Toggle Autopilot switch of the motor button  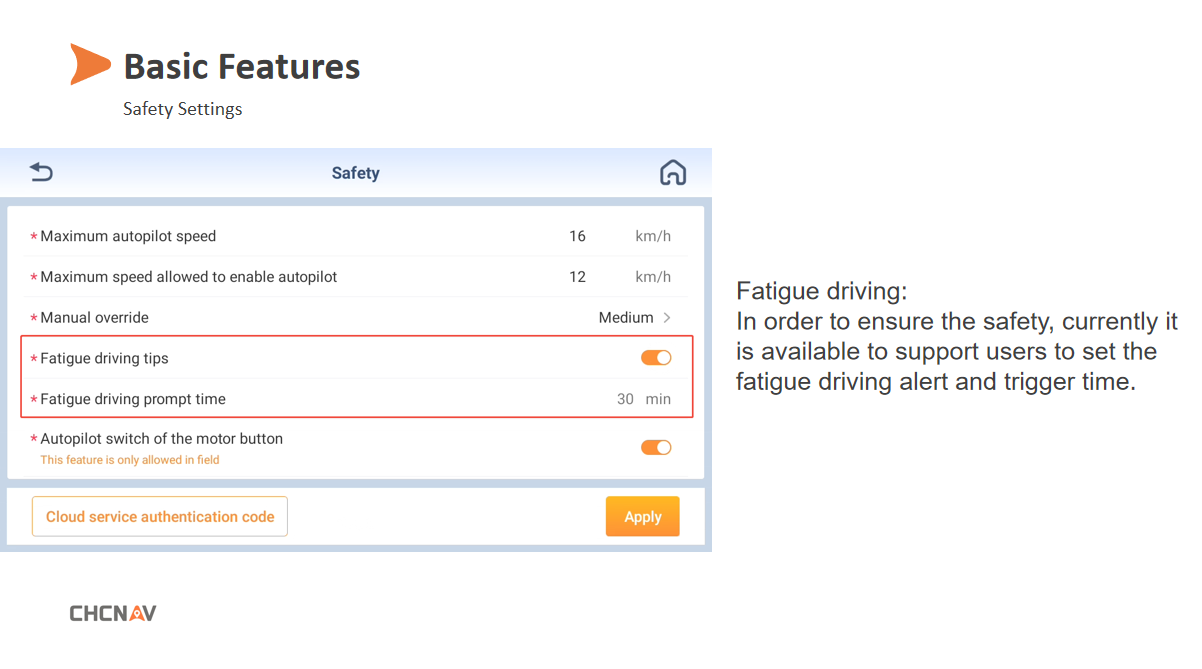click(656, 447)
